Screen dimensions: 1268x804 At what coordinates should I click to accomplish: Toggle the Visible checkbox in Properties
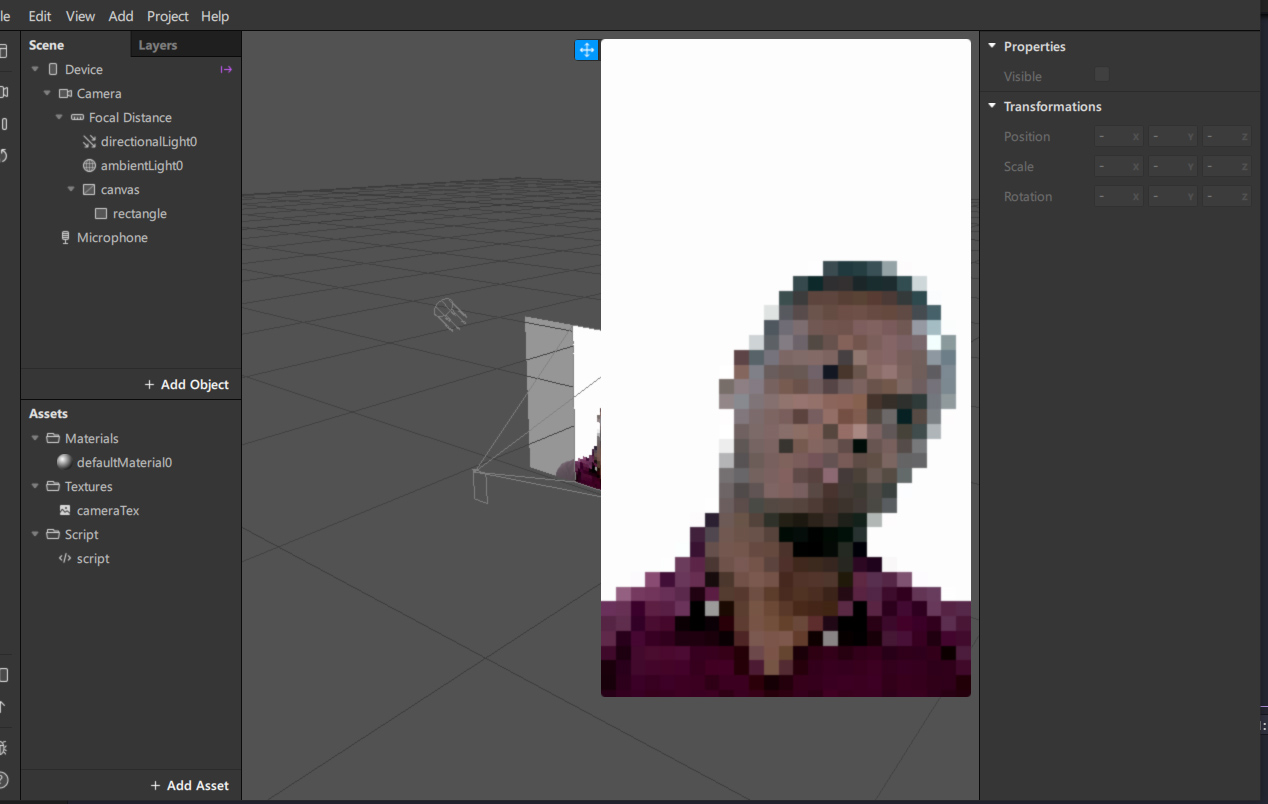click(x=1102, y=75)
